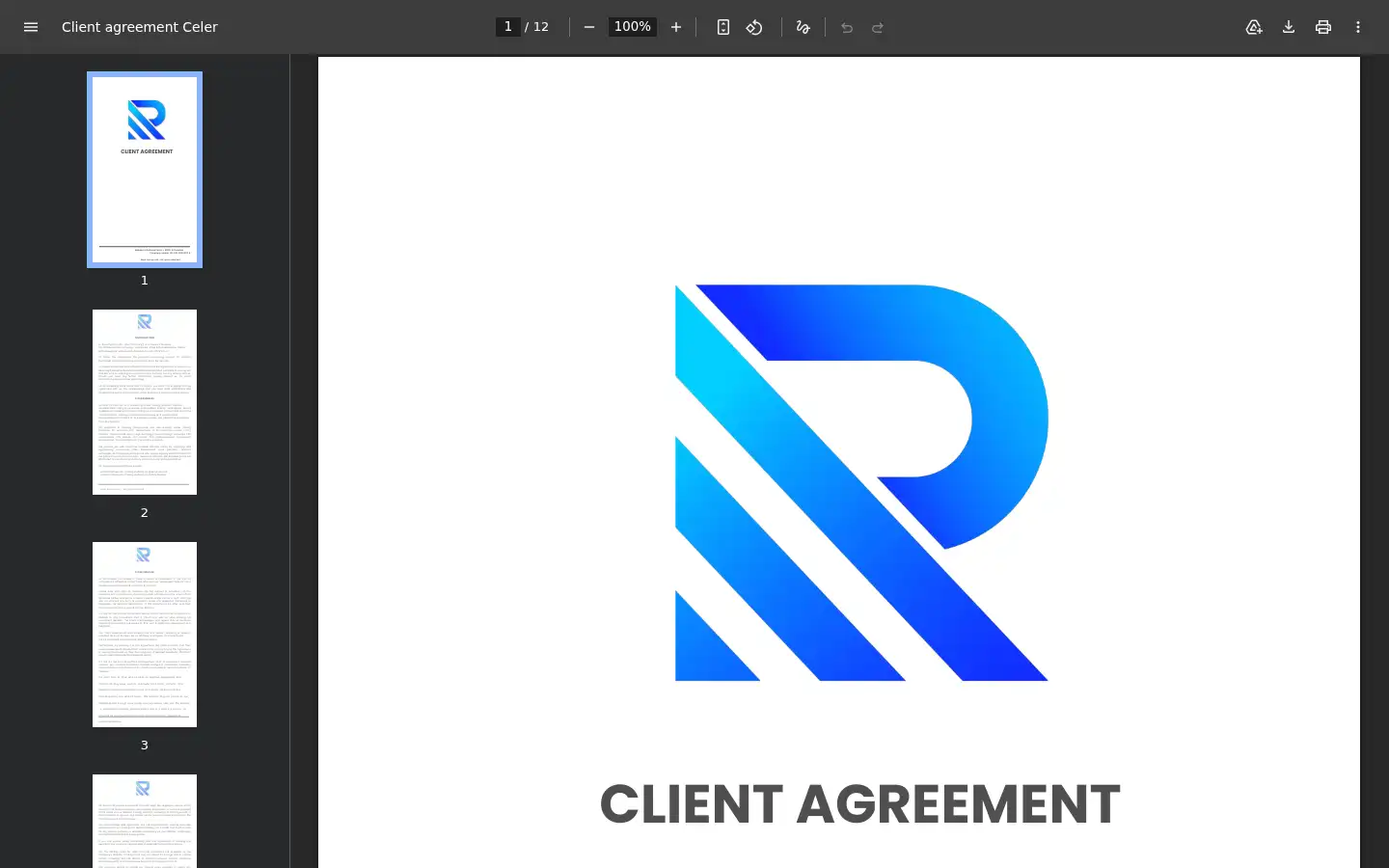1389x868 pixels.
Task: Open the partially visible page 4 thumbnail
Action: pos(145,821)
